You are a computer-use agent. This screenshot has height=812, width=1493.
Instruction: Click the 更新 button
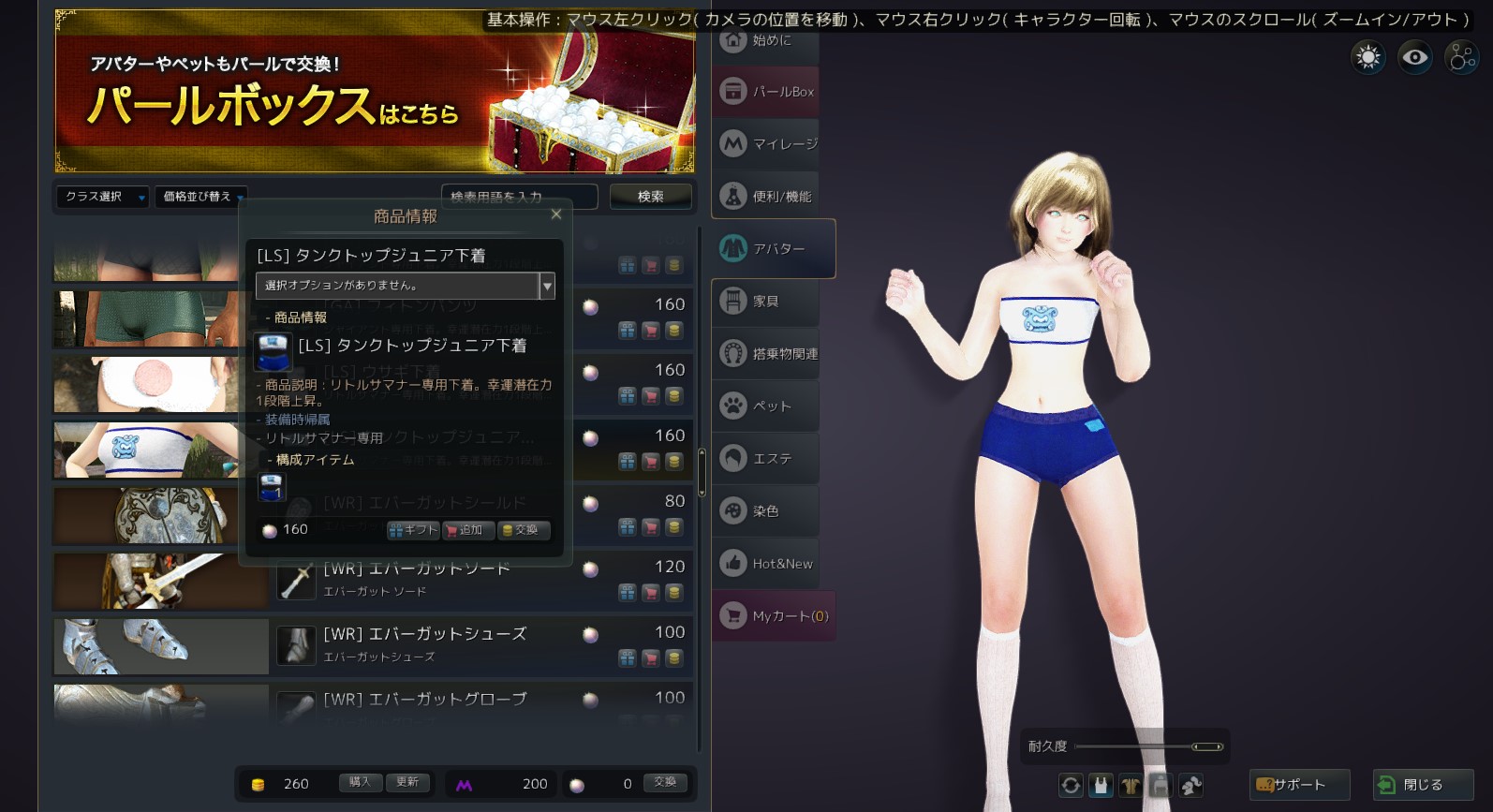[x=407, y=783]
